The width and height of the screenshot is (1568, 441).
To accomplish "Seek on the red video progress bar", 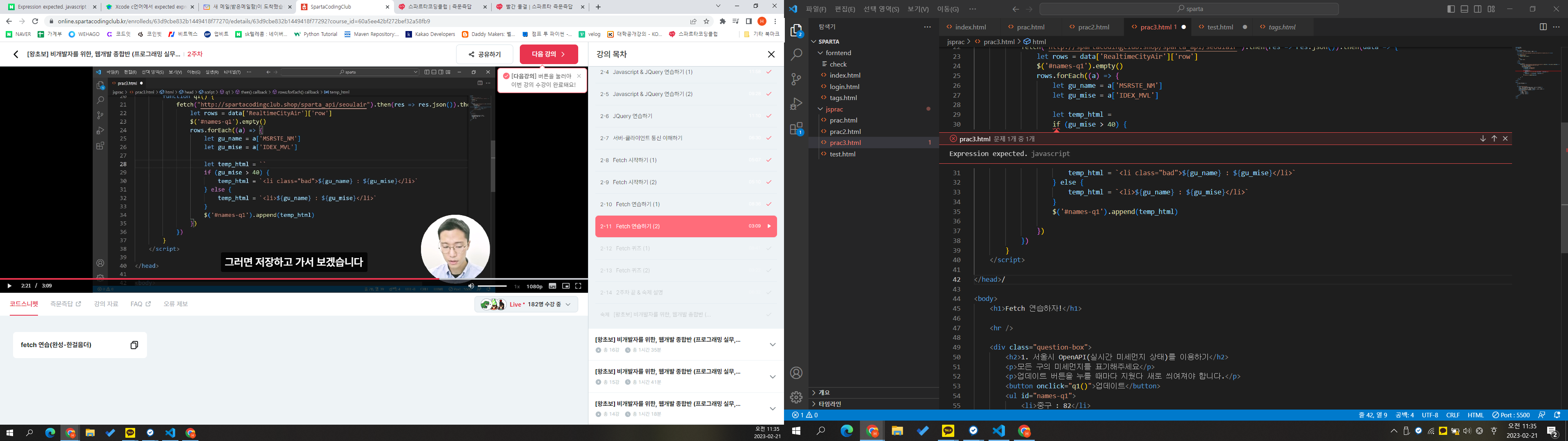I will (294, 278).
